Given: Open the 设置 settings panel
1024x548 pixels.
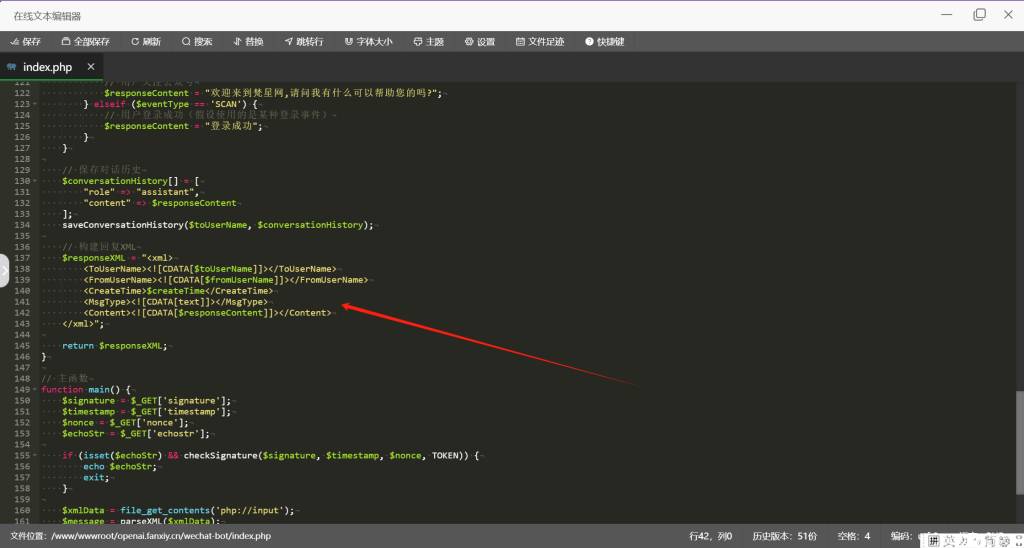Looking at the screenshot, I should 479,42.
